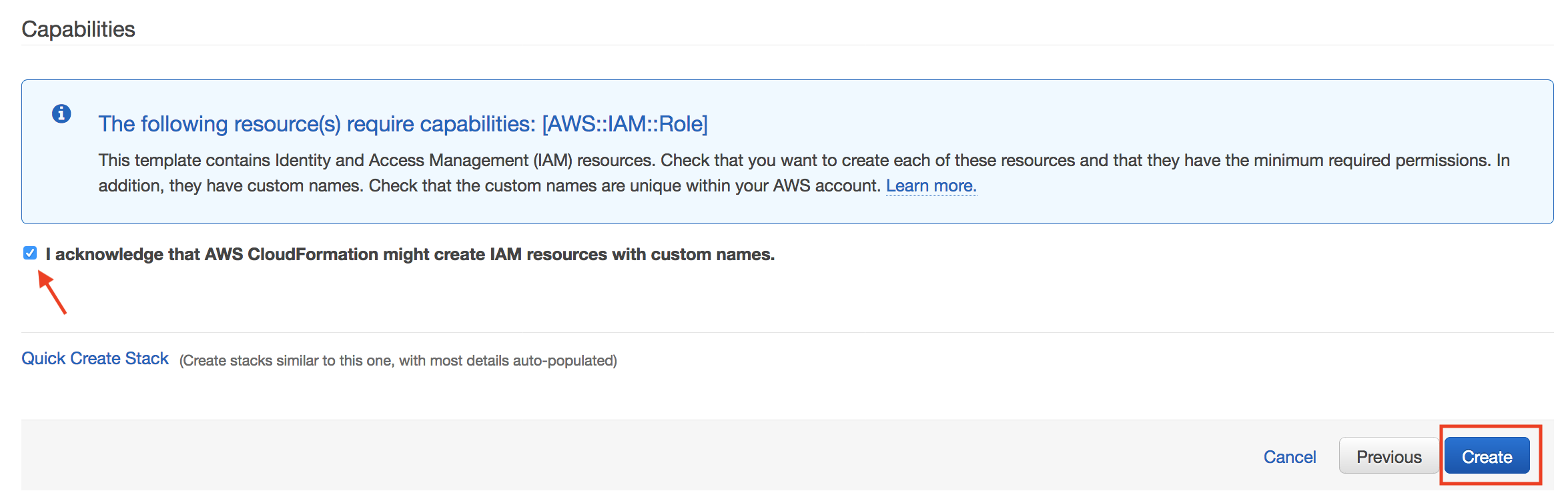Click the red outline around the Create button
The height and width of the screenshot is (495, 1568).
(1491, 427)
